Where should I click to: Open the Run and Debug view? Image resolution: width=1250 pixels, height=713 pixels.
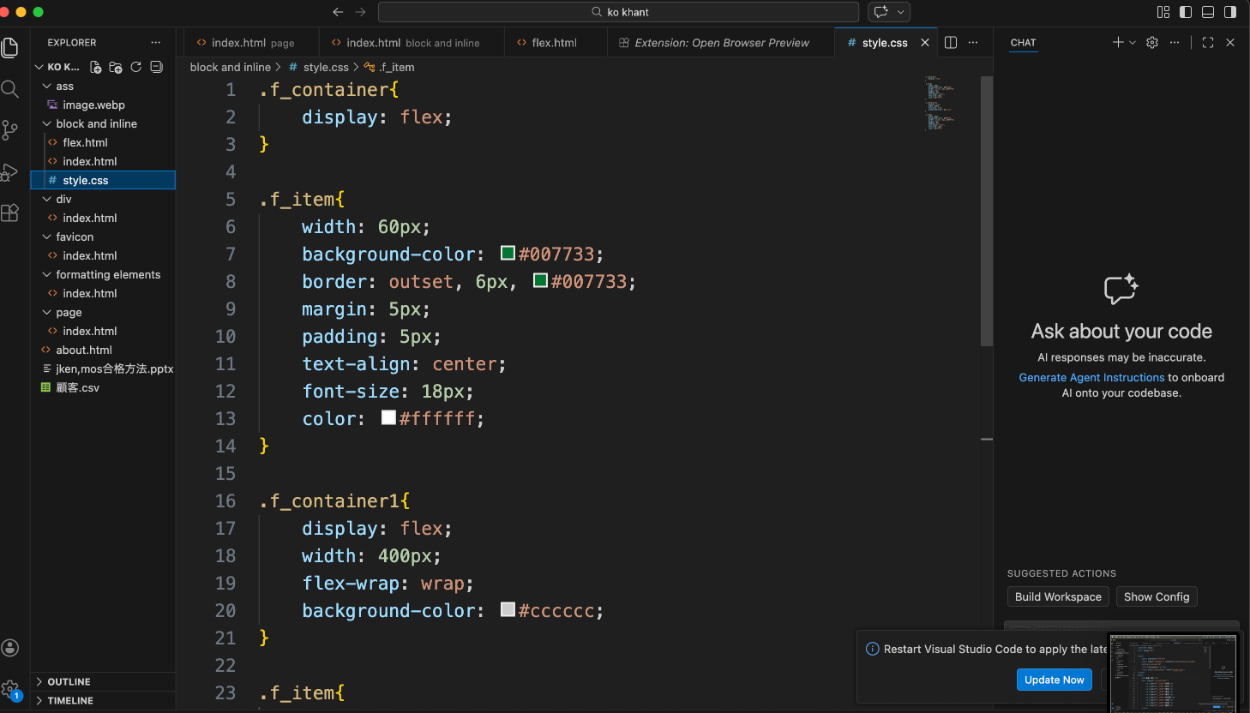[10, 172]
